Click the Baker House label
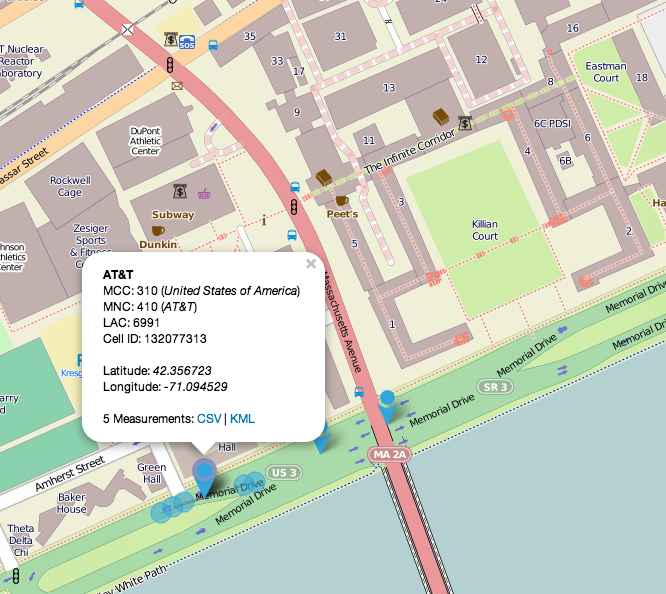 point(72,503)
